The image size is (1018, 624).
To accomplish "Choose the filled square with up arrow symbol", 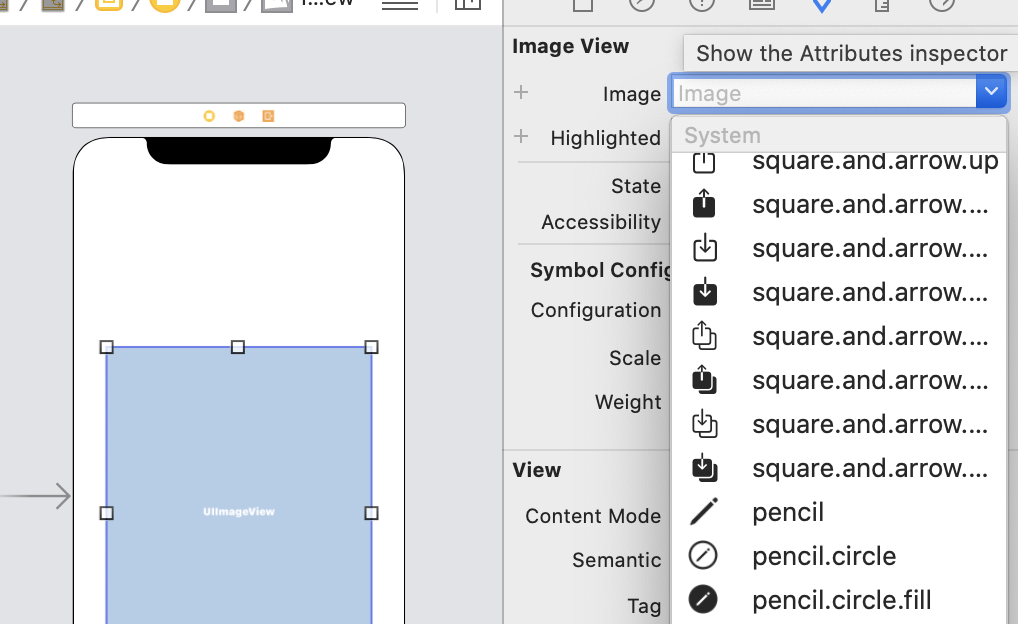I will 870,205.
